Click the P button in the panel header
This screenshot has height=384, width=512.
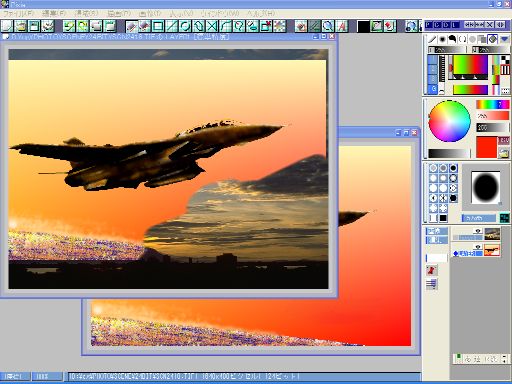429,25
